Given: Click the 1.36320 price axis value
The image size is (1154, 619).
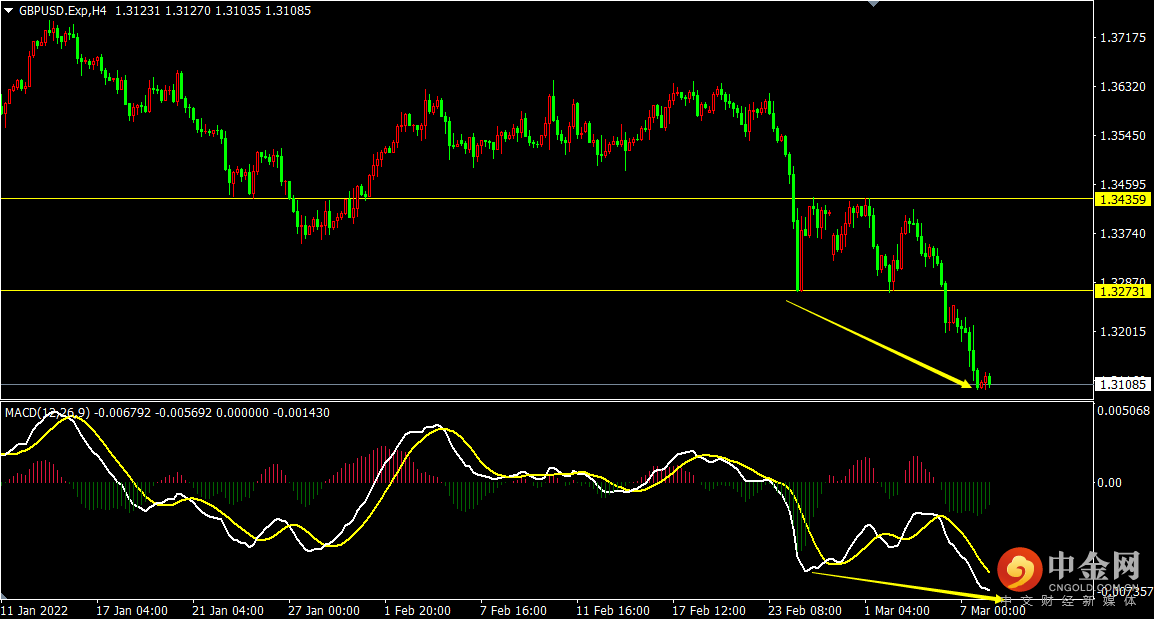Looking at the screenshot, I should click(1123, 87).
